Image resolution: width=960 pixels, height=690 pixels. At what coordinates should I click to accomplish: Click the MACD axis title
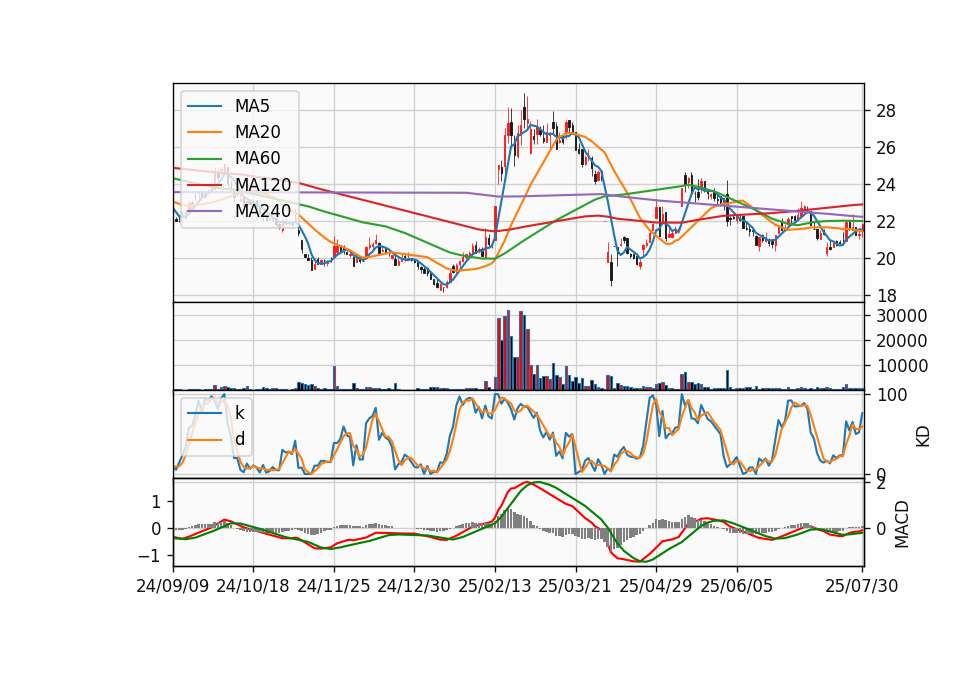pos(902,524)
